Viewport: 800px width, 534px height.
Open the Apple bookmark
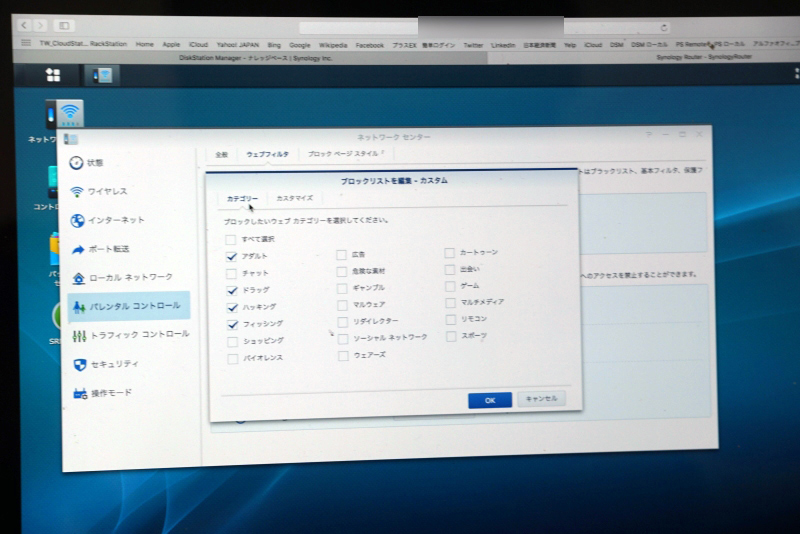click(171, 44)
